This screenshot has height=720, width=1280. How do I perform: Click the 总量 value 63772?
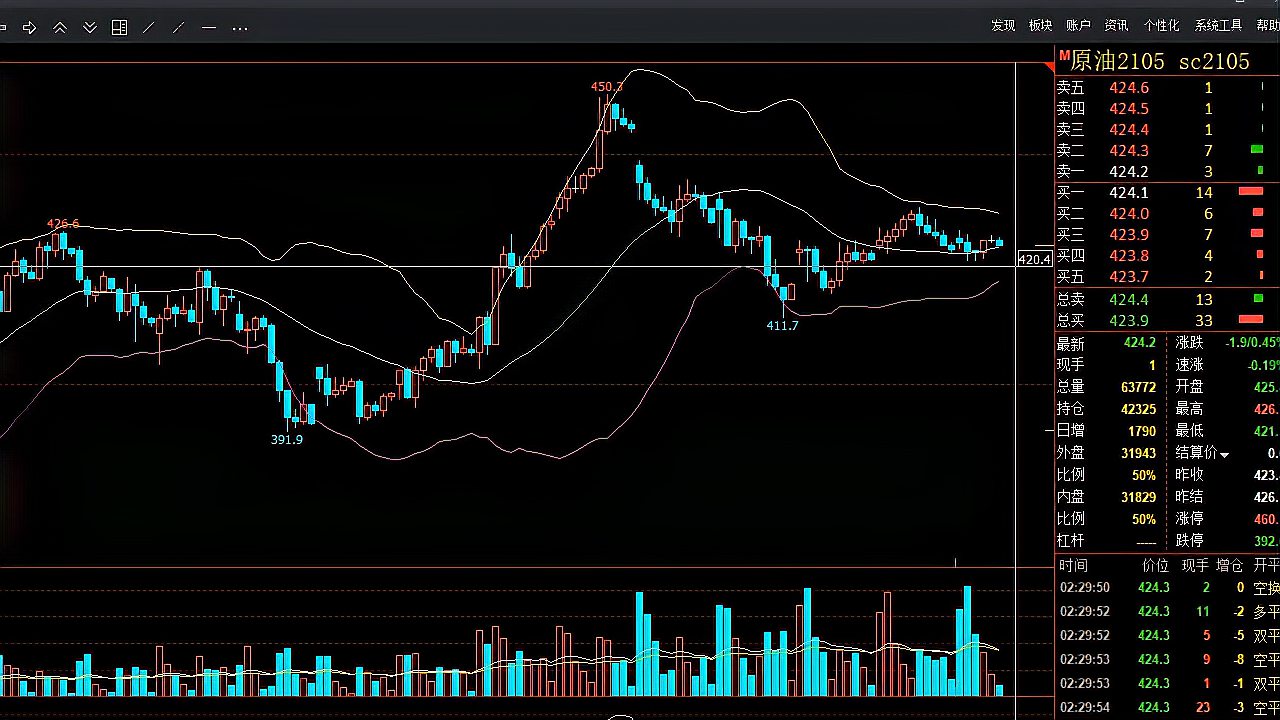[x=1138, y=387]
